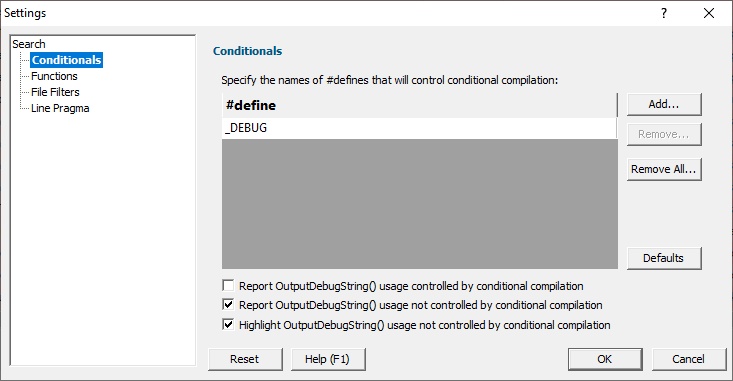The width and height of the screenshot is (733, 381).
Task: Open the Functions settings page
Action: (54, 76)
